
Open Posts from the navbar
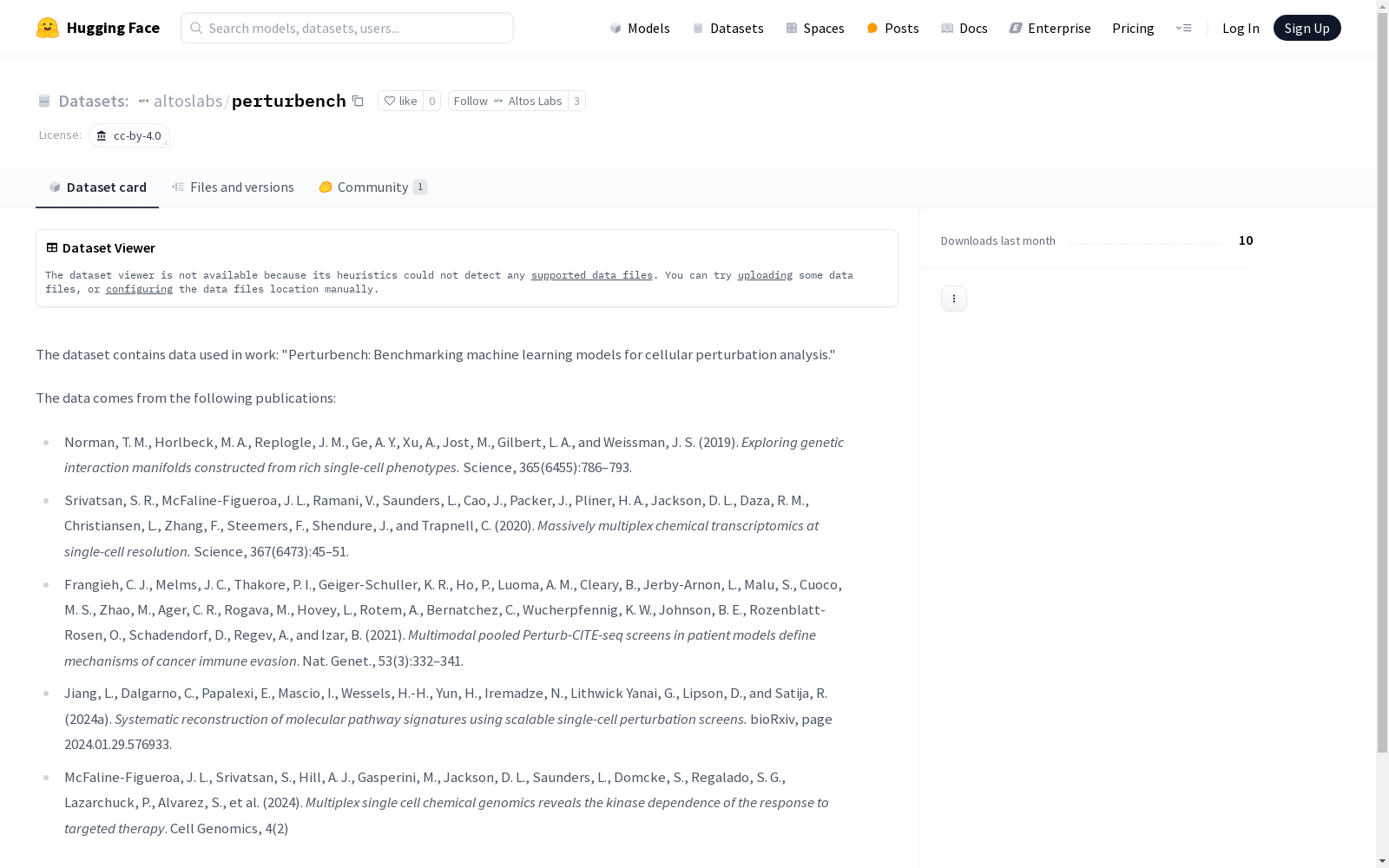pos(892,28)
